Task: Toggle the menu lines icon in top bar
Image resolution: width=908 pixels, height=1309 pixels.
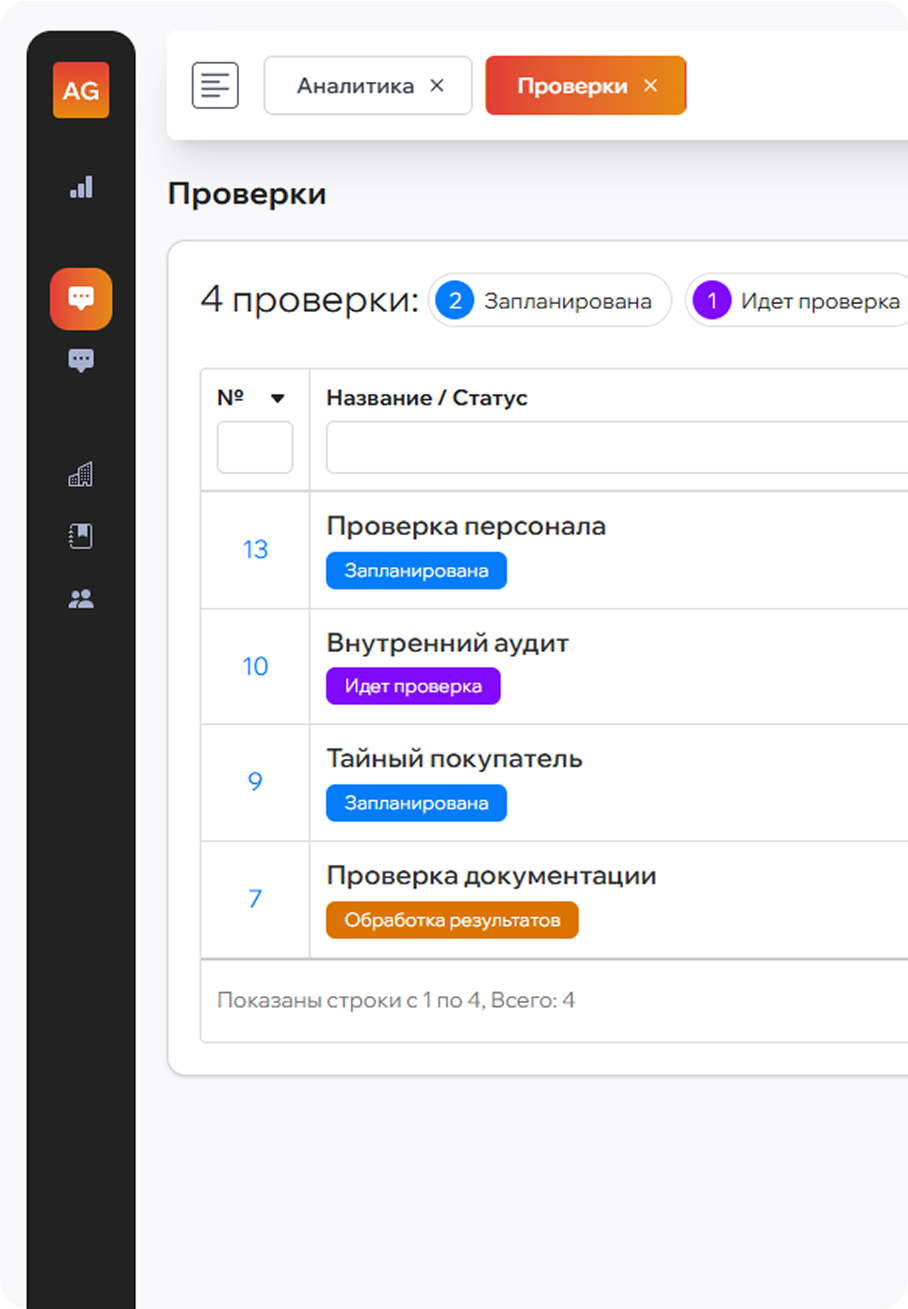Action: 215,85
